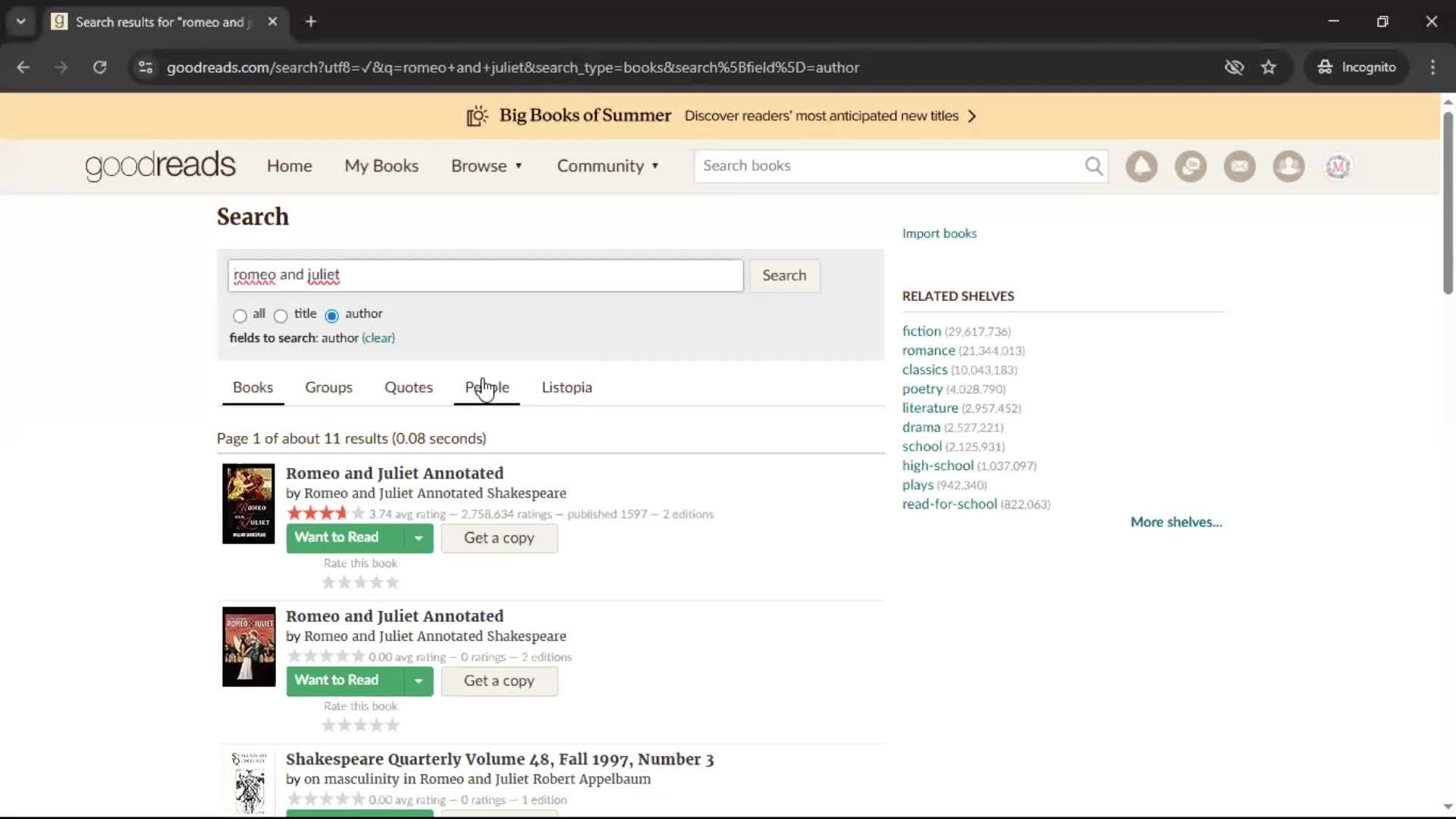Click Get a copy for first Romeo and Juliet Annotated
The width and height of the screenshot is (1456, 819).
(x=499, y=538)
